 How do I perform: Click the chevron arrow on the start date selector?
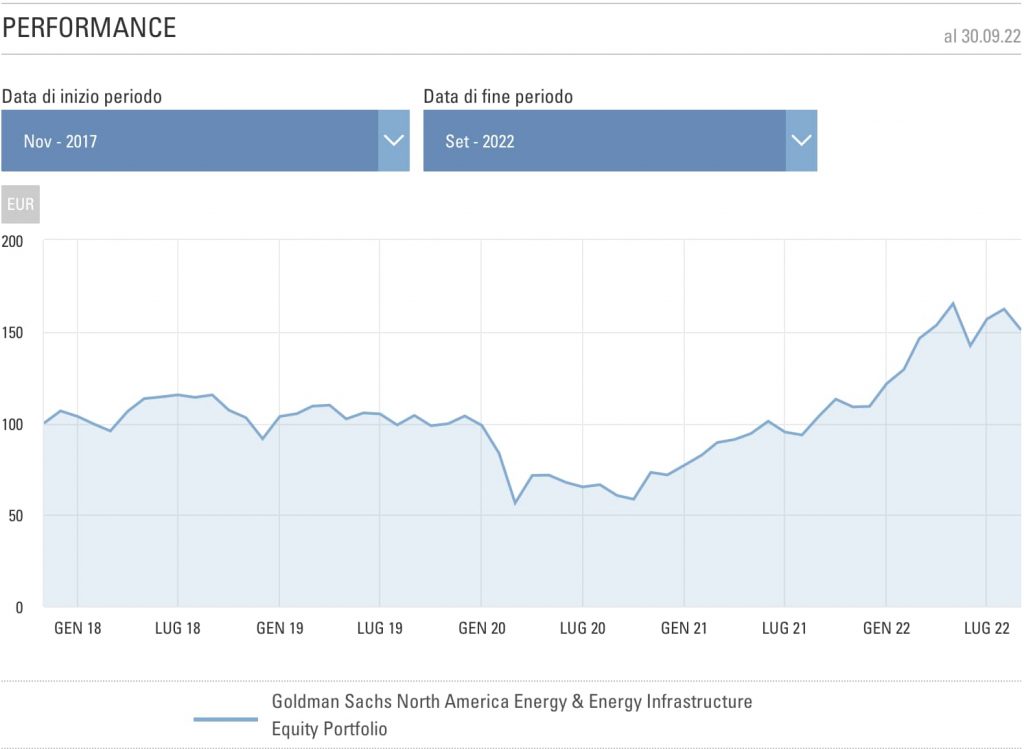tap(394, 141)
